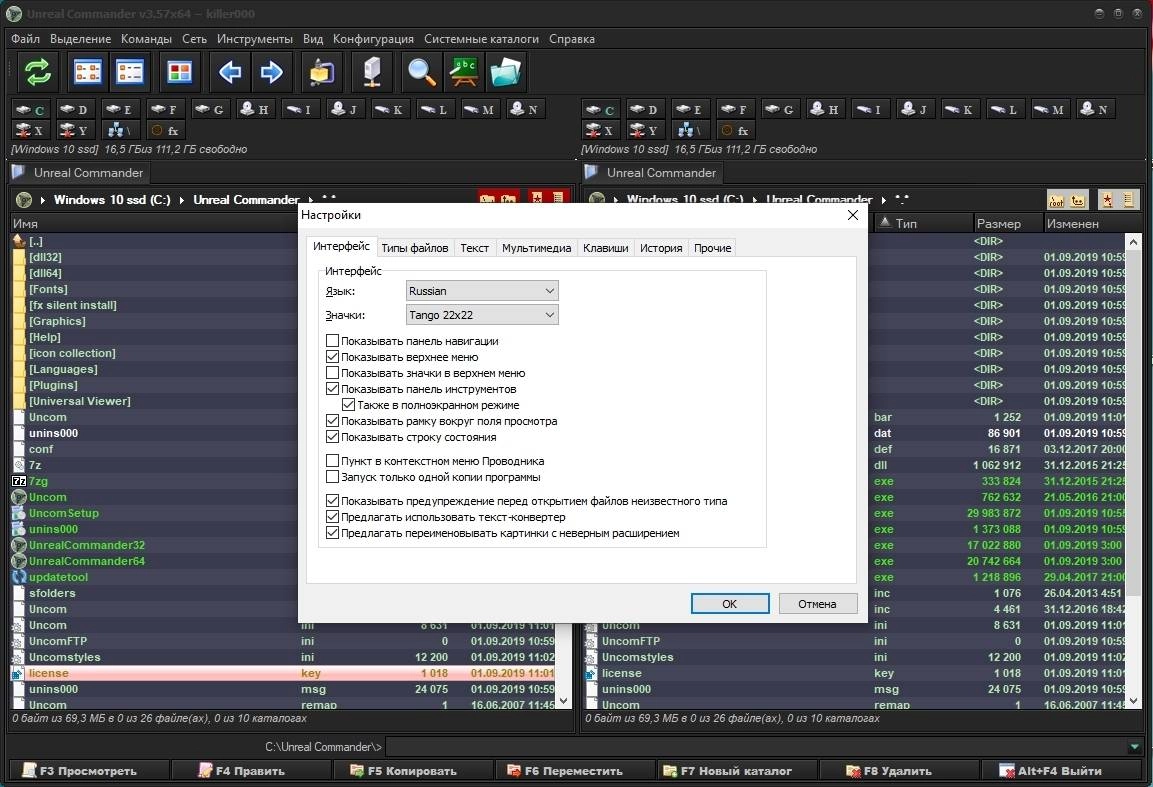Open the 'Системные каталоги' menu

(481, 39)
